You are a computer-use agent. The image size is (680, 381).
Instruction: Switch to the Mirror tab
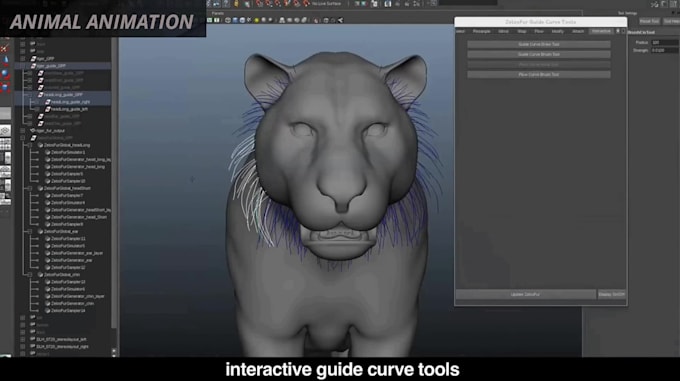(503, 31)
